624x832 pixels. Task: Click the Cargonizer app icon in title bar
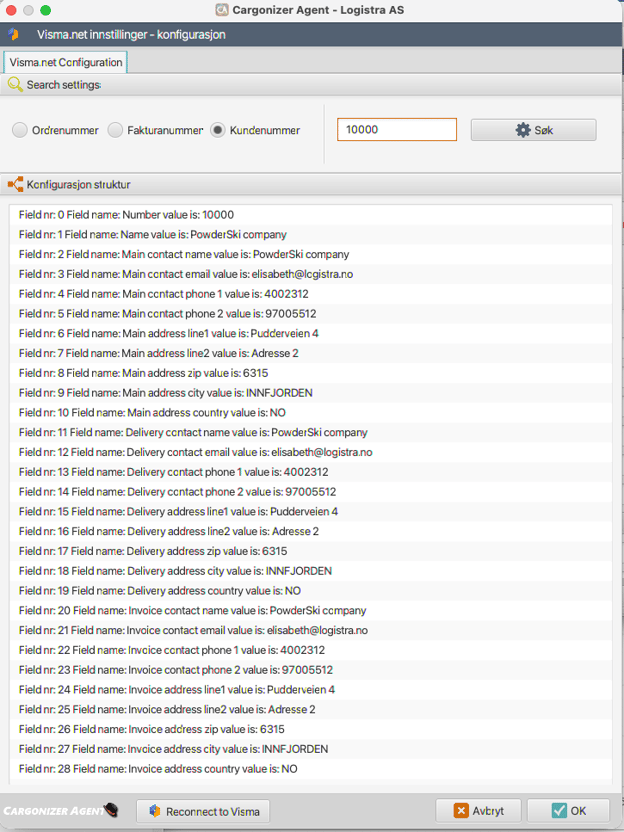[x=222, y=10]
